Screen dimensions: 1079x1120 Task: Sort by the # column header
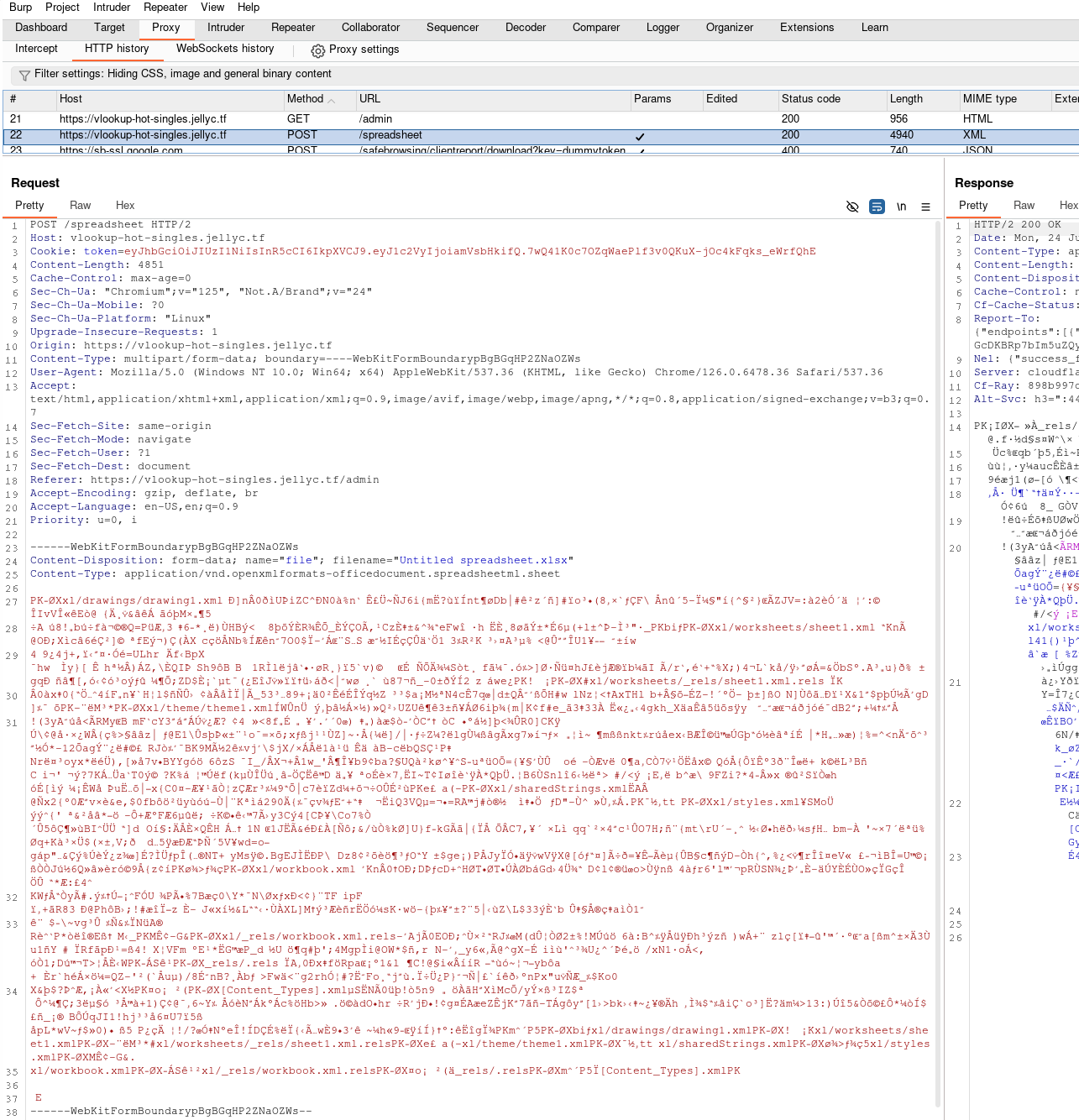(29, 99)
